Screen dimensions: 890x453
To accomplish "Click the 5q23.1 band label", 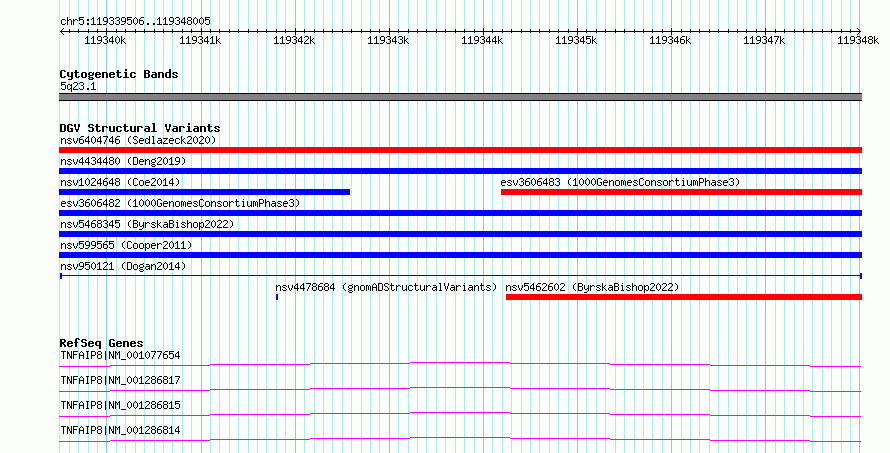I will click(x=78, y=86).
